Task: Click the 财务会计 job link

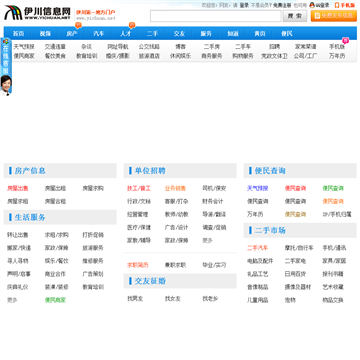Action: (x=213, y=201)
